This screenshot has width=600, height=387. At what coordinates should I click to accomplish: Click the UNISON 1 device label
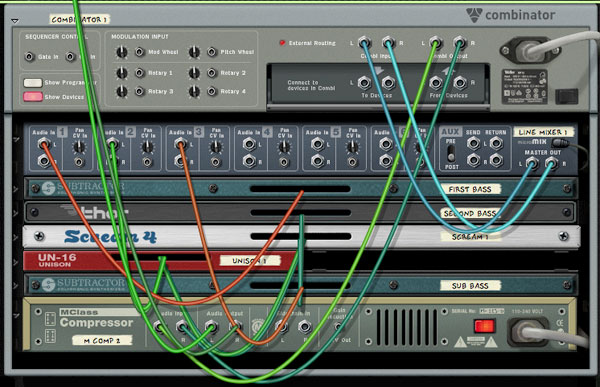coord(250,261)
